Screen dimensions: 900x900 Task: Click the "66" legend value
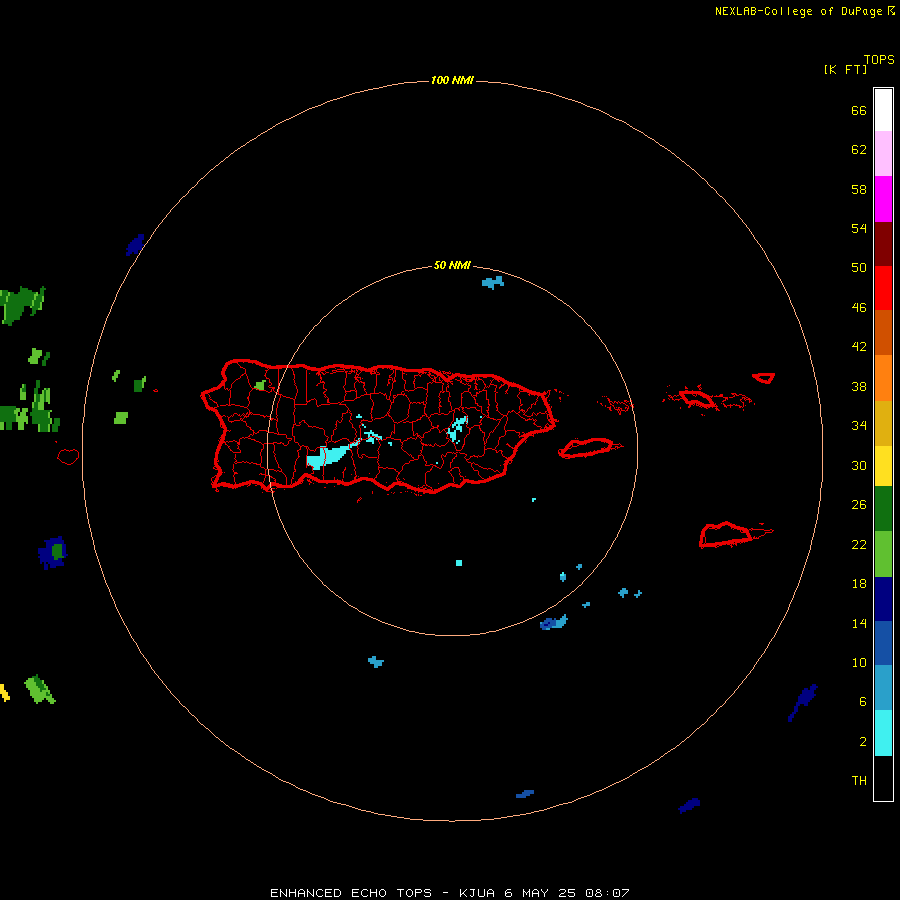point(859,110)
